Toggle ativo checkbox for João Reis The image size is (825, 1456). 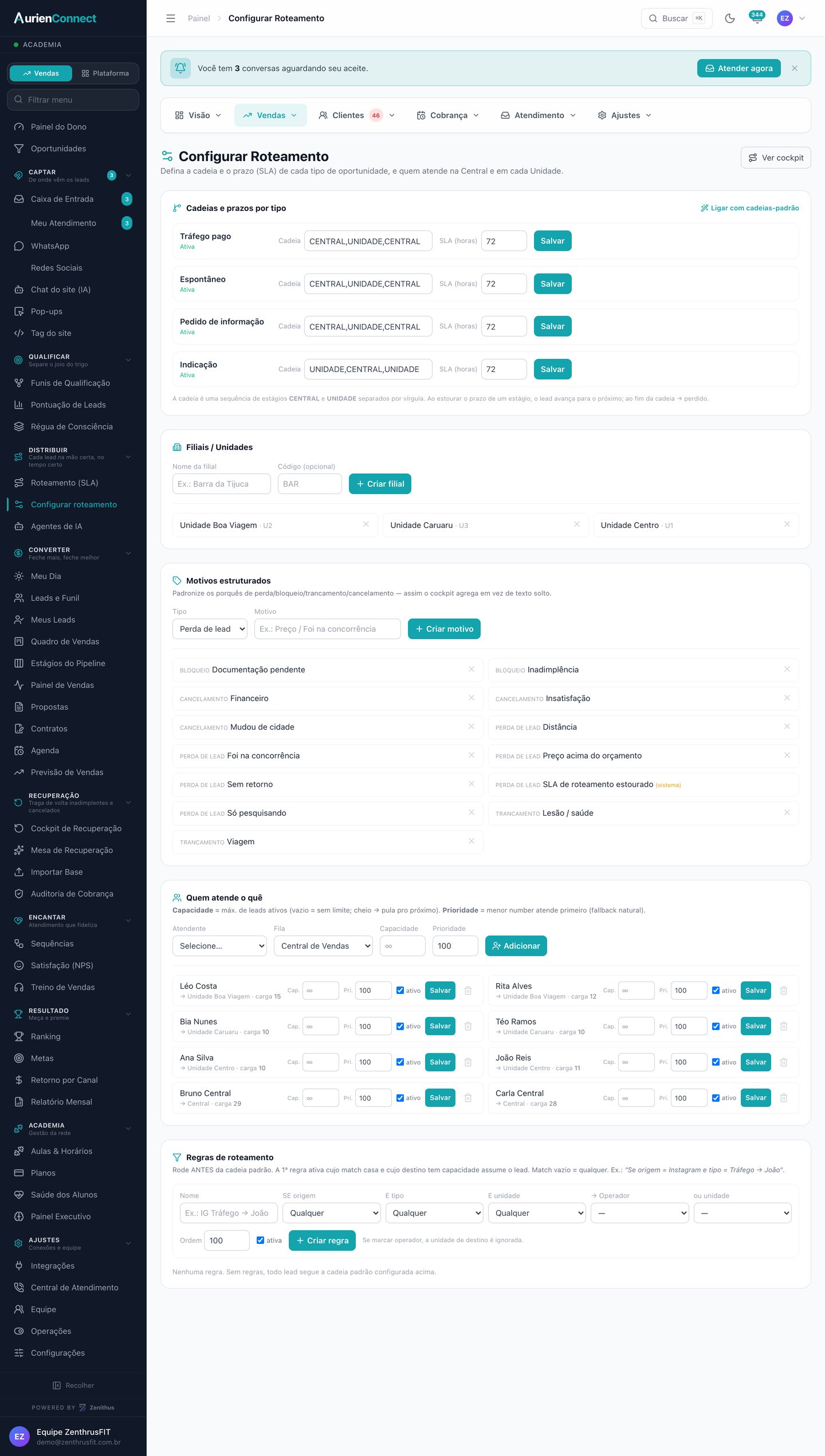click(x=716, y=1062)
